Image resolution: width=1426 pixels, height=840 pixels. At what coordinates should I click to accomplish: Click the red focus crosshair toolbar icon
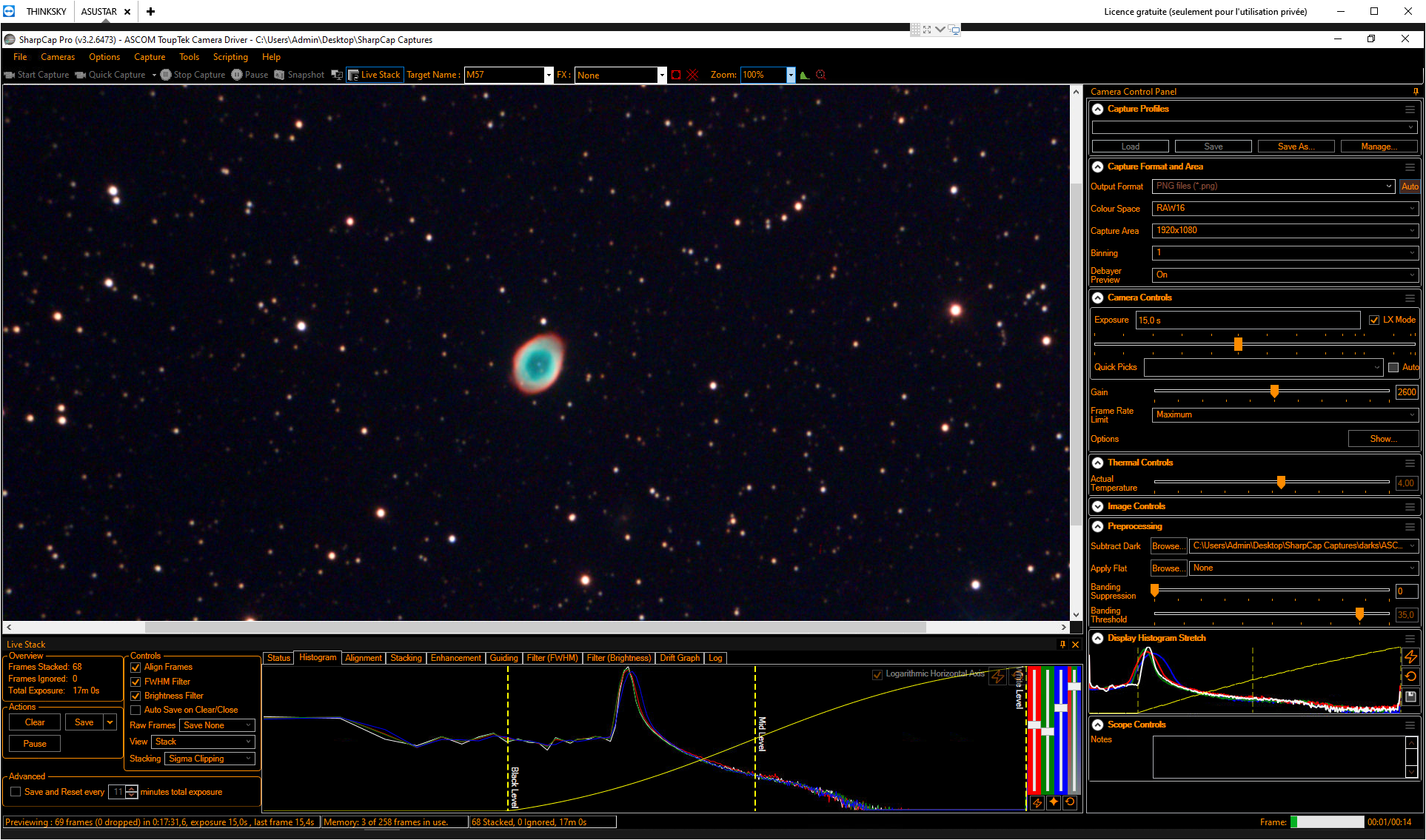coord(820,75)
